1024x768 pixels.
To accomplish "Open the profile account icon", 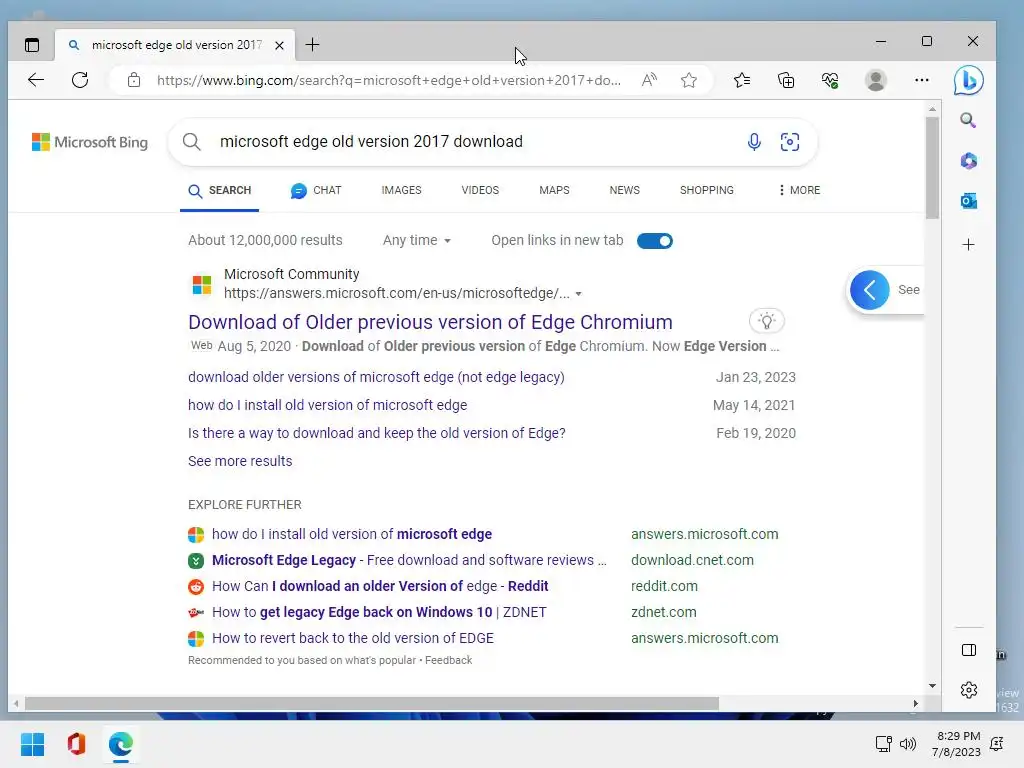I will [x=875, y=80].
